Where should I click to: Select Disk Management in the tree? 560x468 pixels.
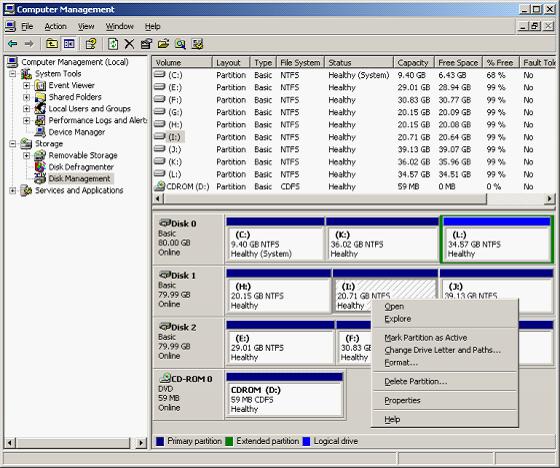[79, 179]
